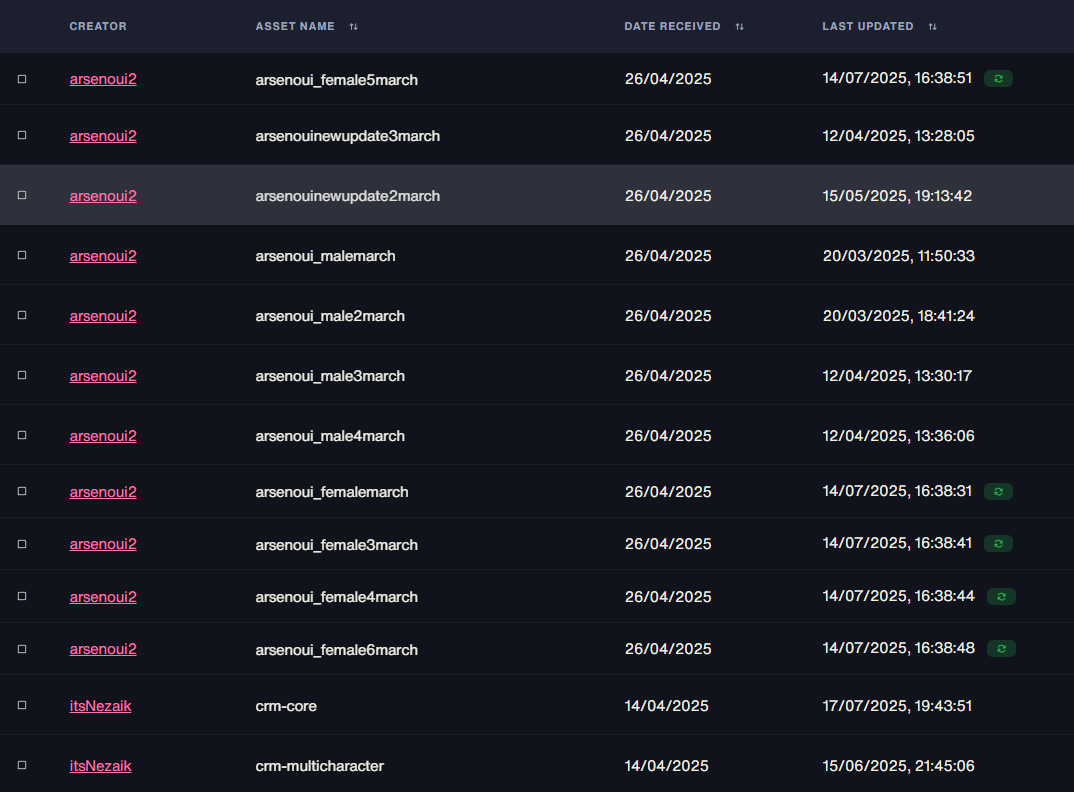Screen dimensions: 1074x792
Task: Toggle checkbox for arsenoui_female4march
Action: coord(22,596)
